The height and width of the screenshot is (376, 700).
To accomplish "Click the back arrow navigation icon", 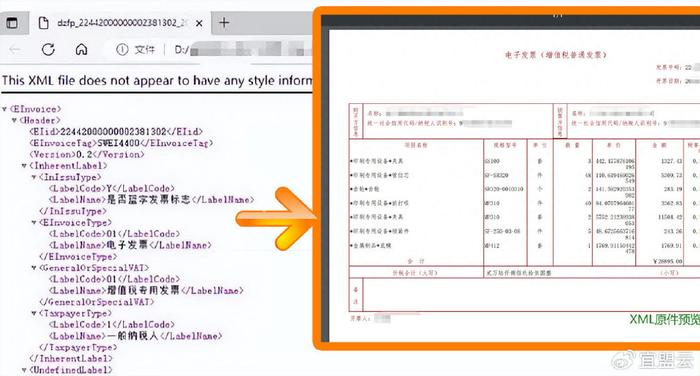I will 15,50.
